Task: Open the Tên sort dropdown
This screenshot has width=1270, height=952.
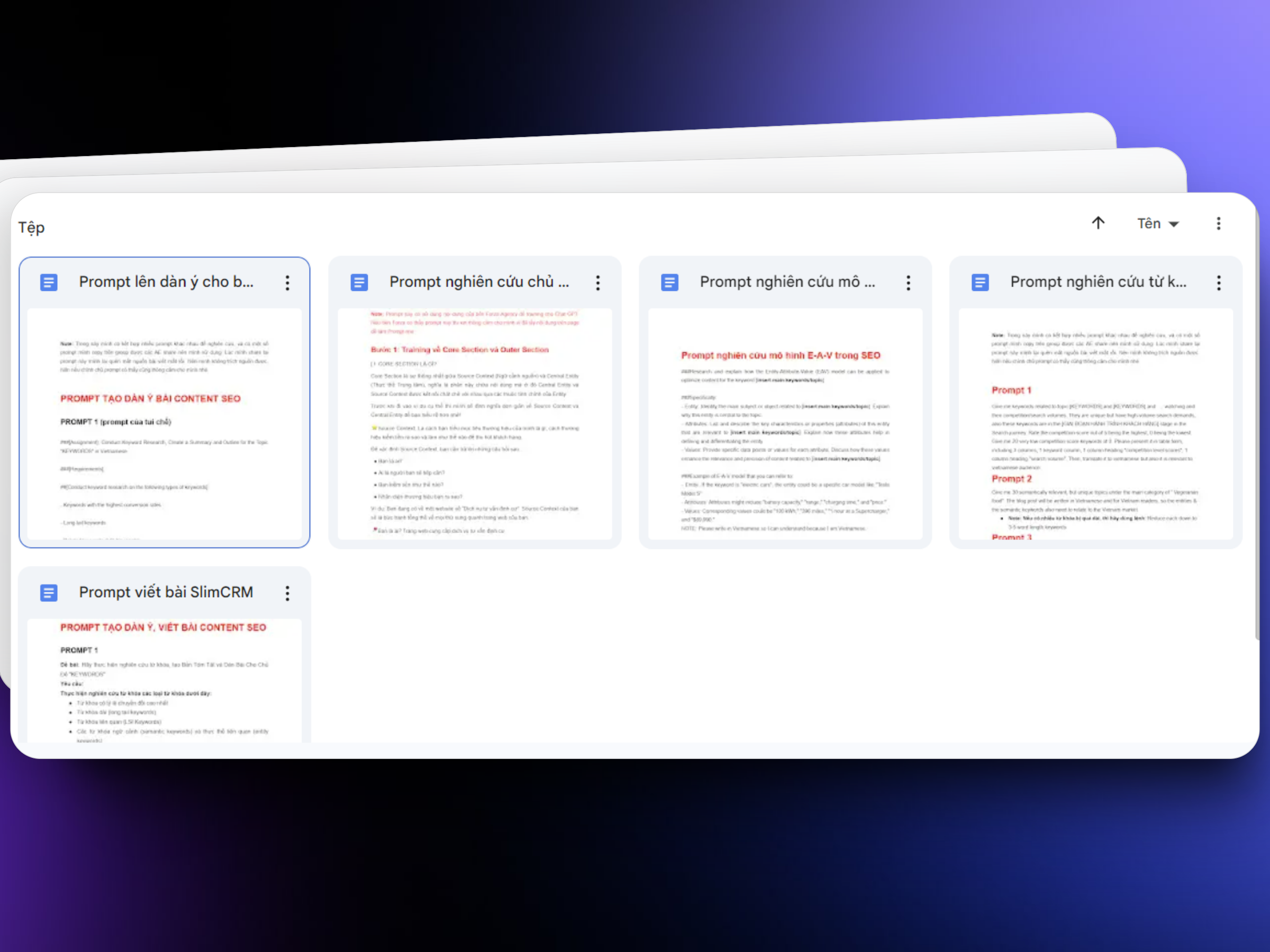Action: pyautogui.click(x=1158, y=224)
